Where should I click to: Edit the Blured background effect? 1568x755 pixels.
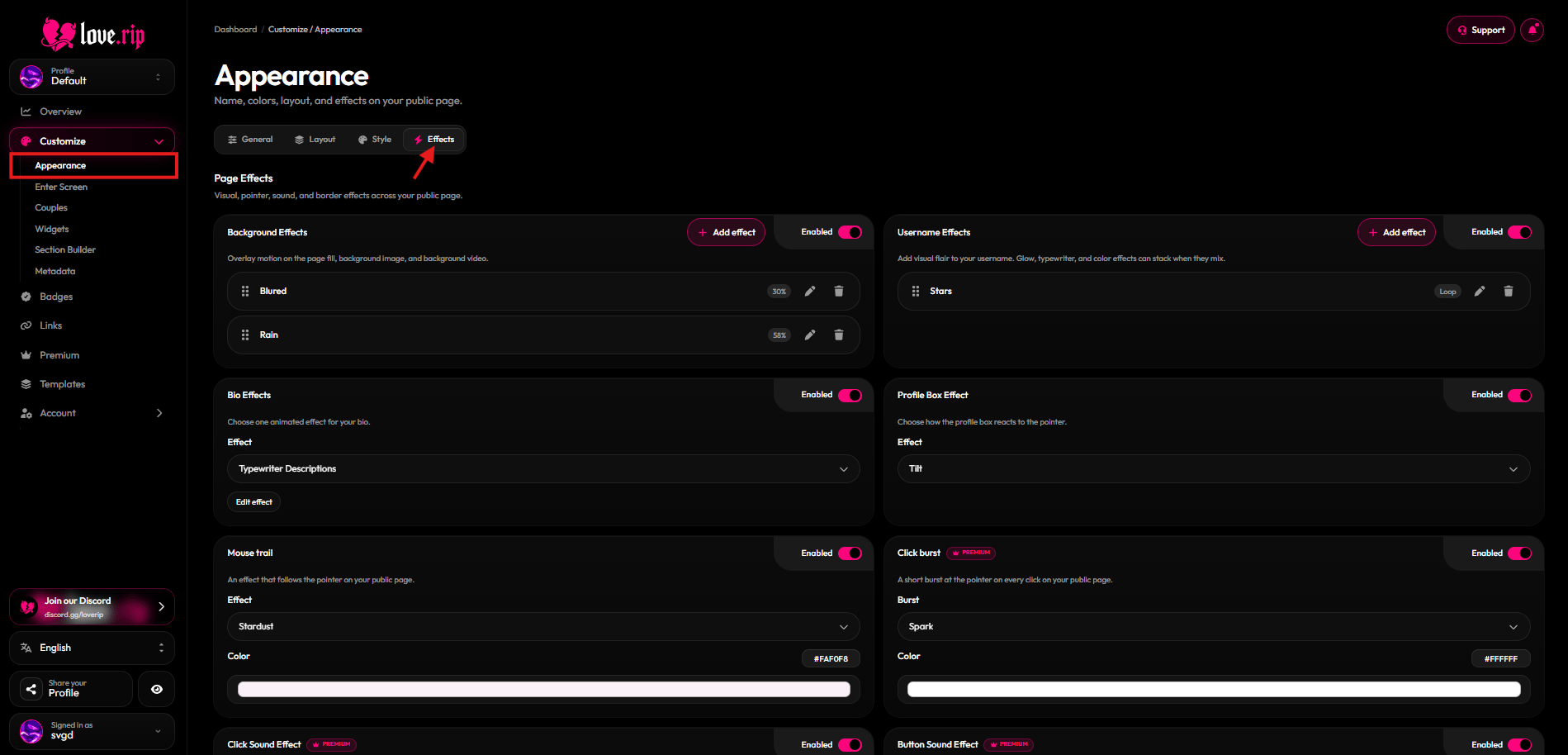(810, 291)
